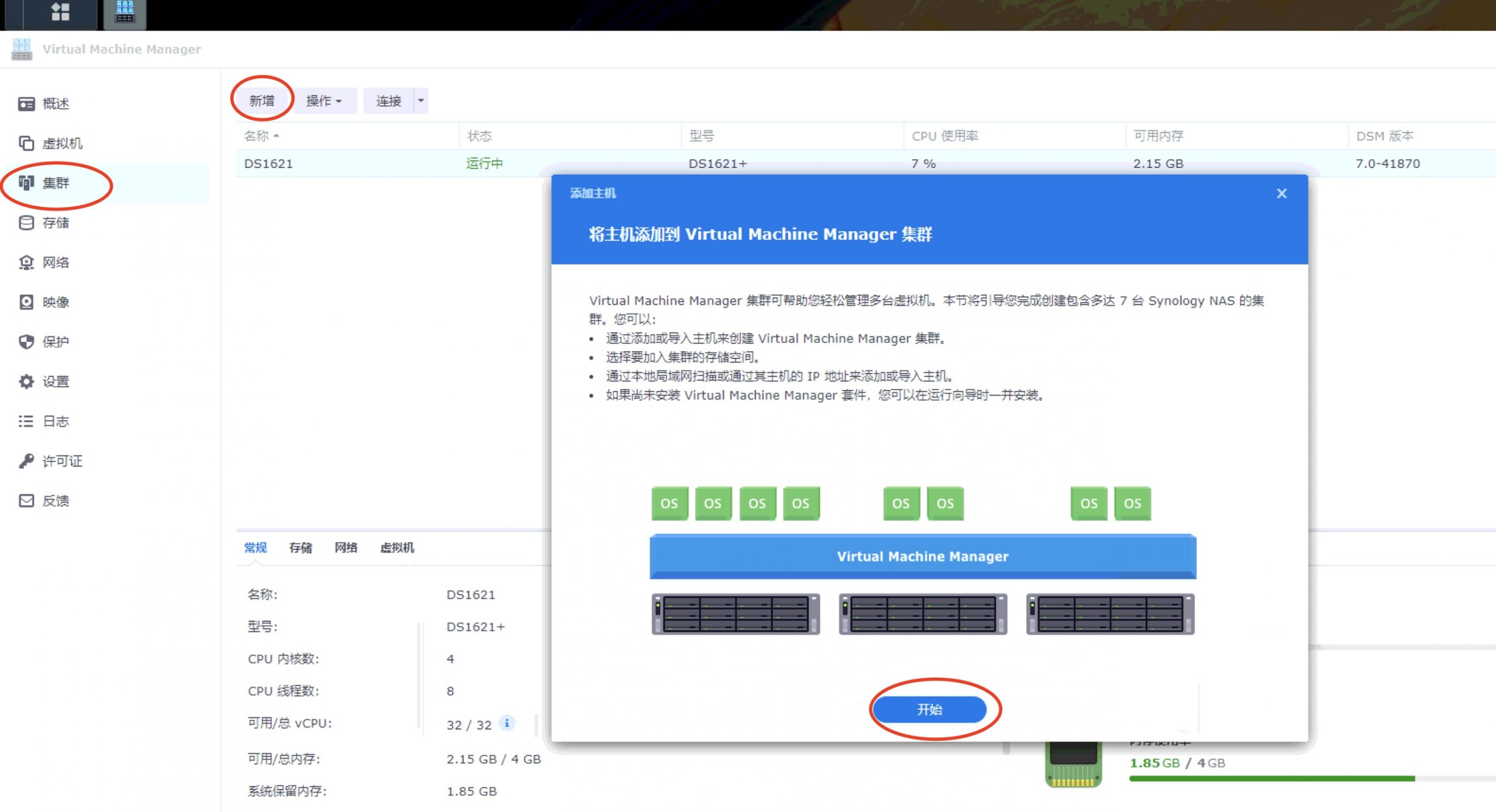
Task: Expand the 操作 action dropdown
Action: (324, 101)
